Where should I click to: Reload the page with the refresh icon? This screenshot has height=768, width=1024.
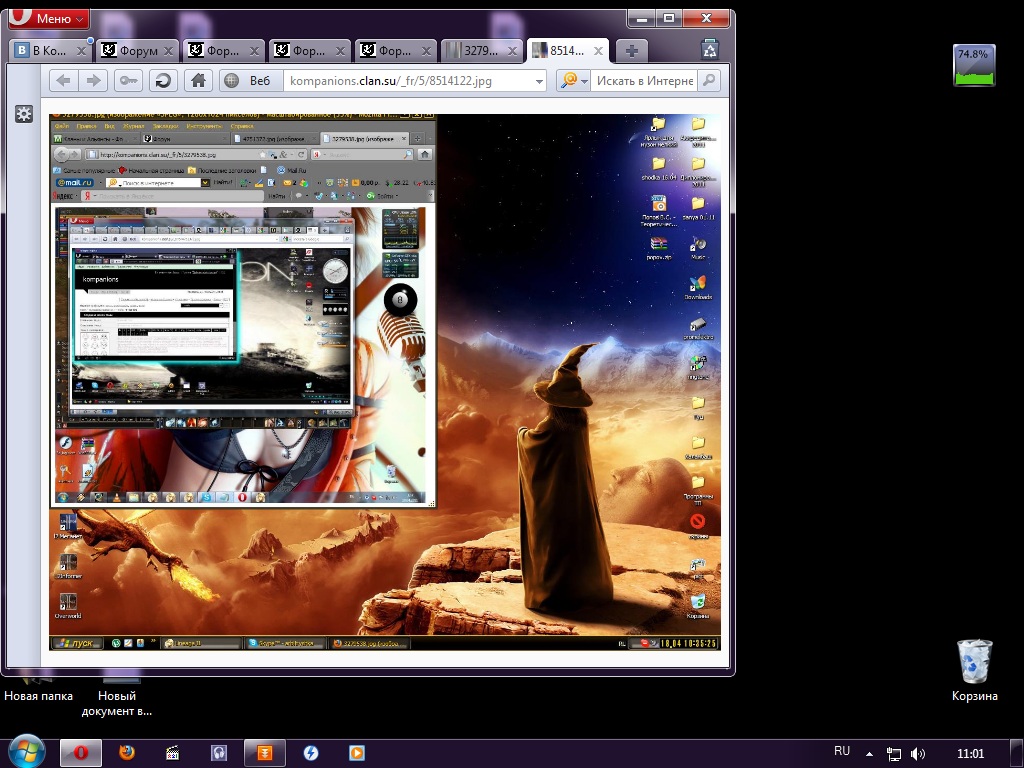163,80
